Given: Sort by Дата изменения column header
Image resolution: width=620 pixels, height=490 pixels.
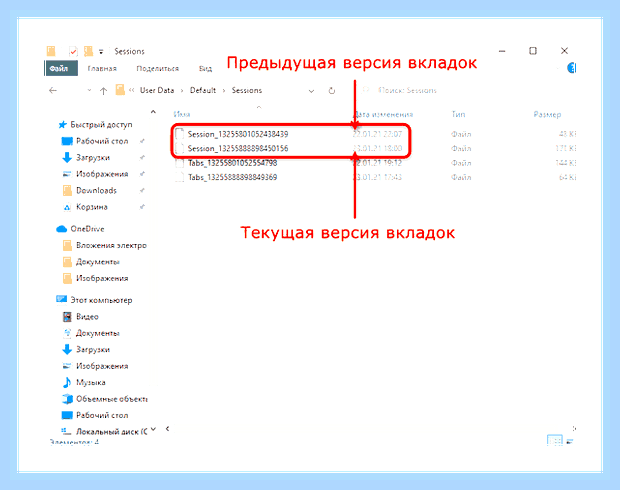Looking at the screenshot, I should tap(383, 114).
